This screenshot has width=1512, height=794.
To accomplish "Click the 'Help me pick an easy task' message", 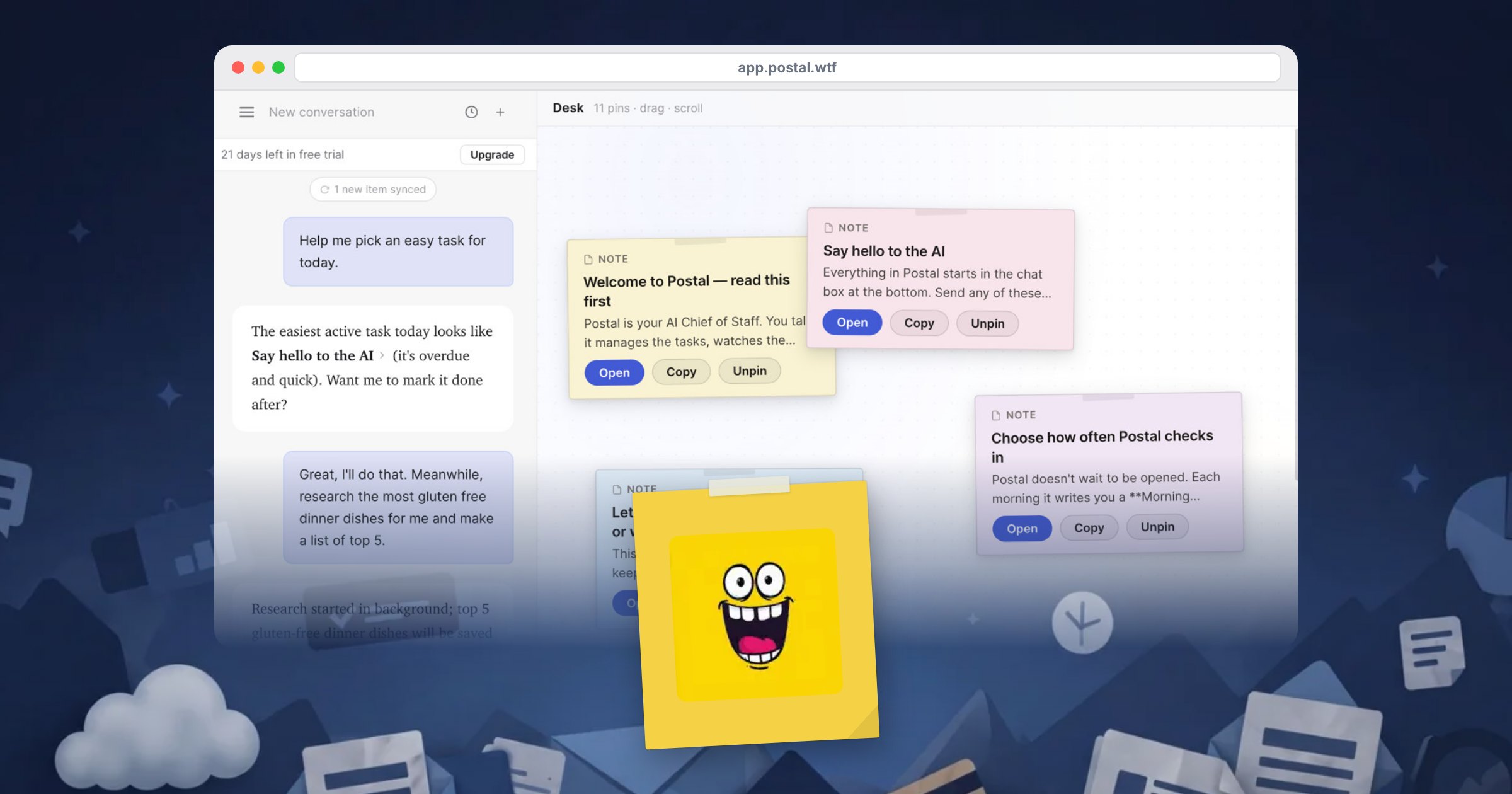I will coord(398,251).
